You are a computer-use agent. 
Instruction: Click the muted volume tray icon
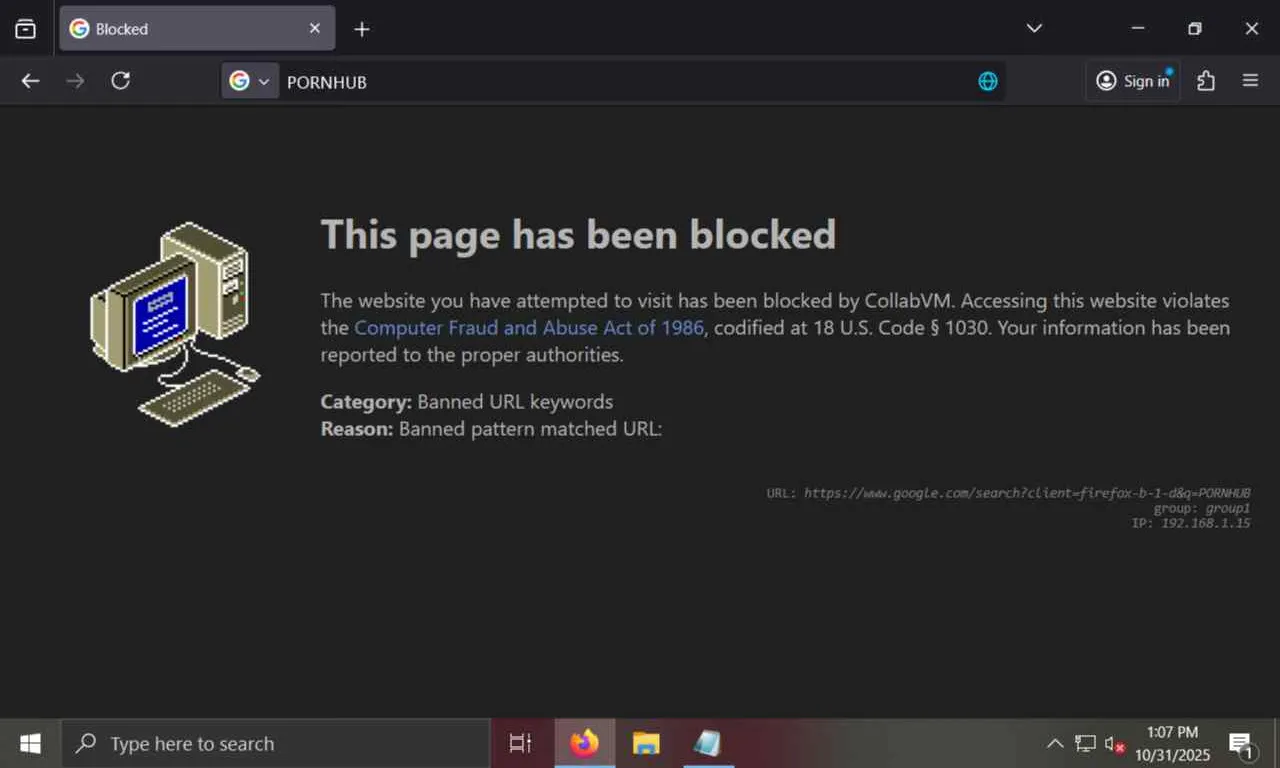[1114, 744]
